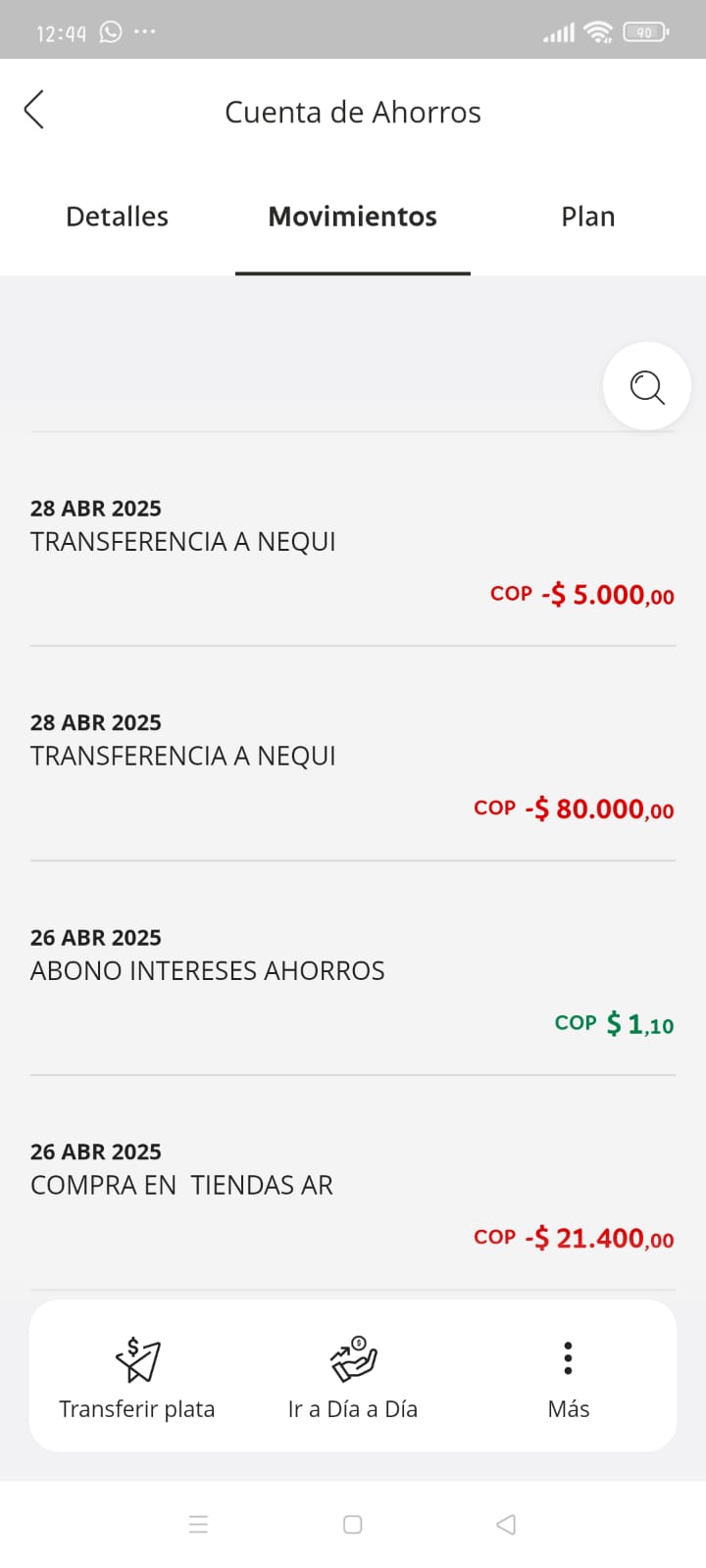The image size is (706, 1568).
Task: Select the Movimientos tab
Action: (x=353, y=217)
